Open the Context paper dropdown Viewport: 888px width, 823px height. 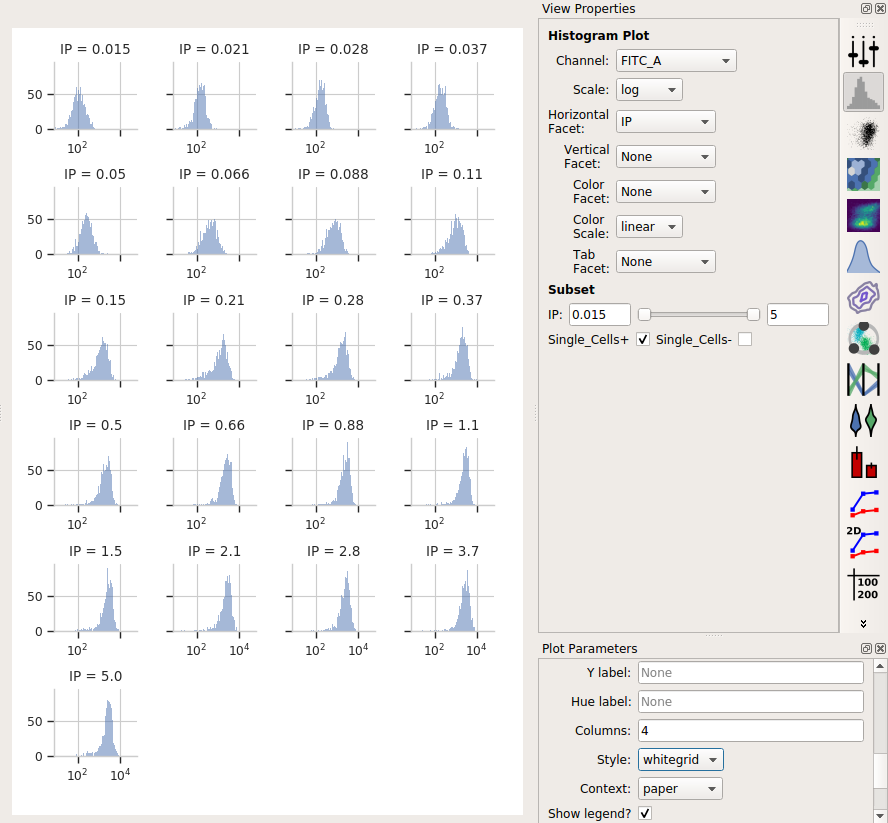(680, 788)
